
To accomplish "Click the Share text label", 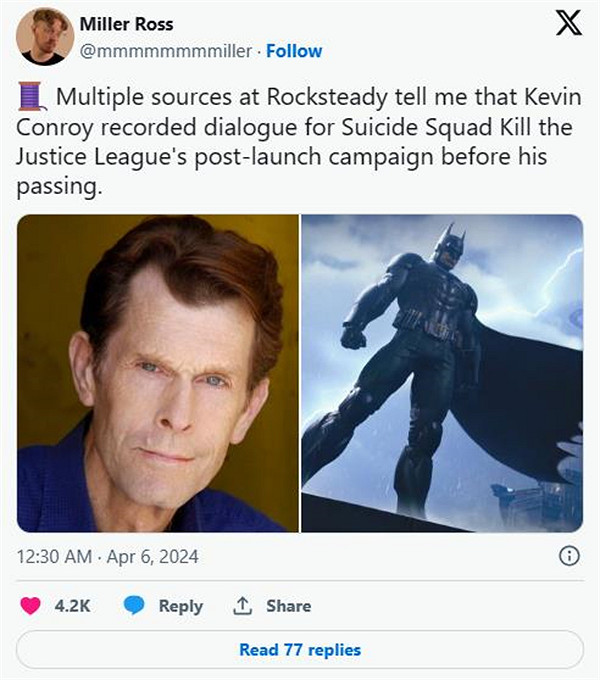I will point(288,606).
